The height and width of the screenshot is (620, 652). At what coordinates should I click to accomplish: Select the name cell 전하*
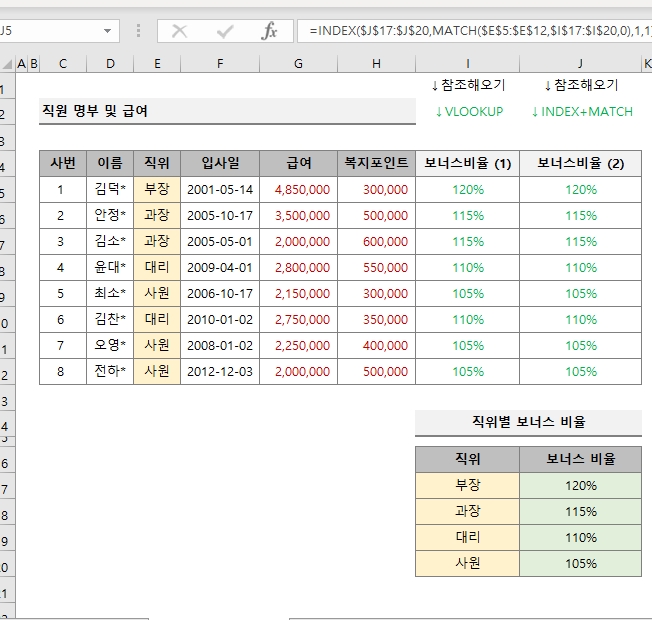[110, 371]
